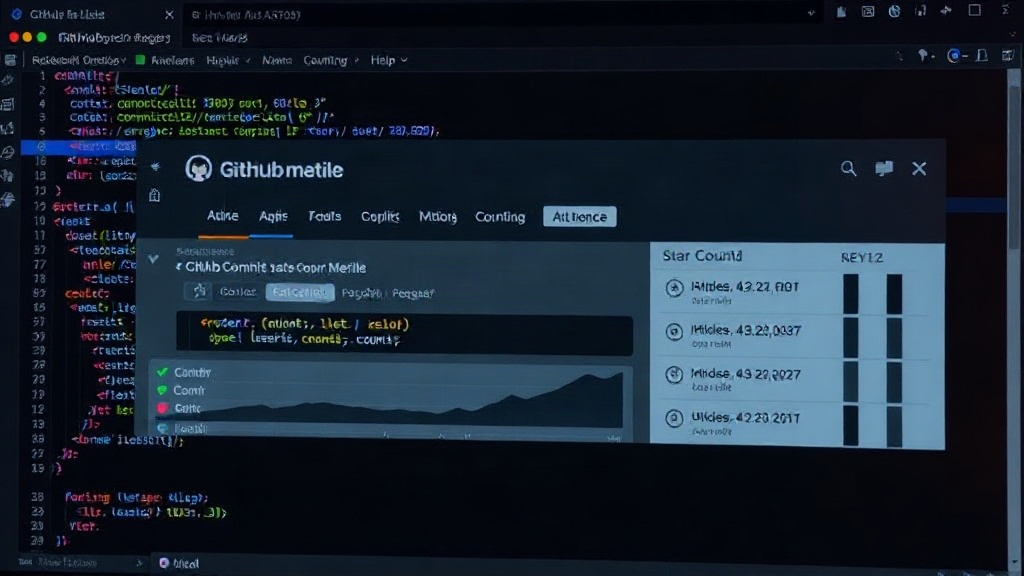This screenshot has width=1024, height=576.
Task: Toggle the green marker next to Comtr
Action: click(x=162, y=390)
